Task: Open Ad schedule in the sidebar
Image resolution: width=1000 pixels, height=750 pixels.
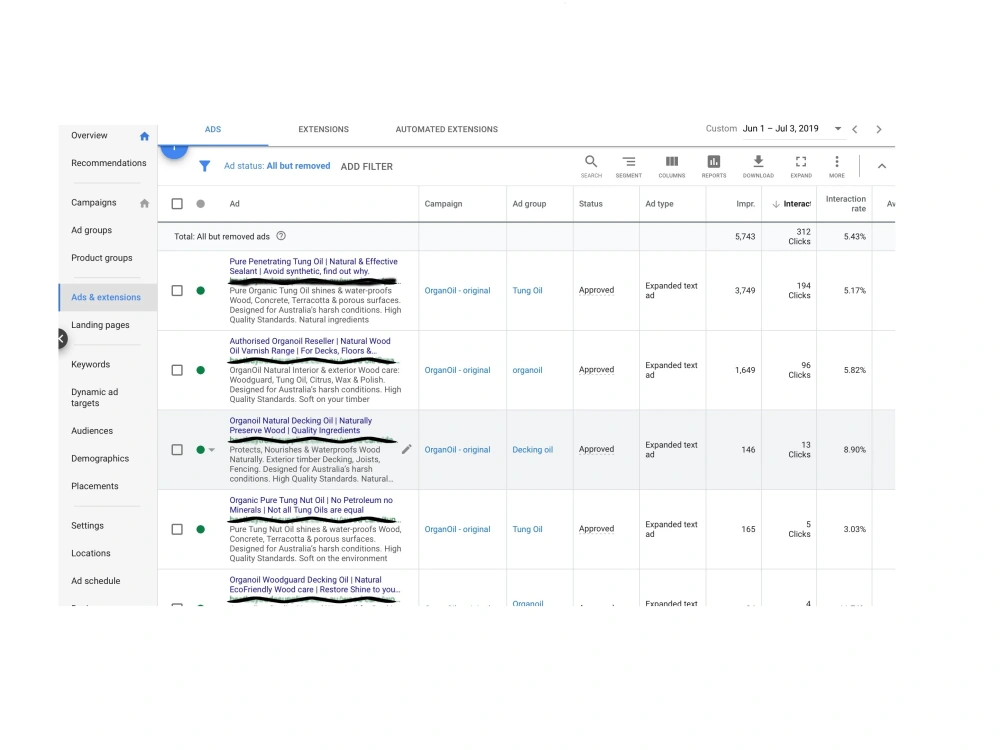Action: [x=96, y=581]
